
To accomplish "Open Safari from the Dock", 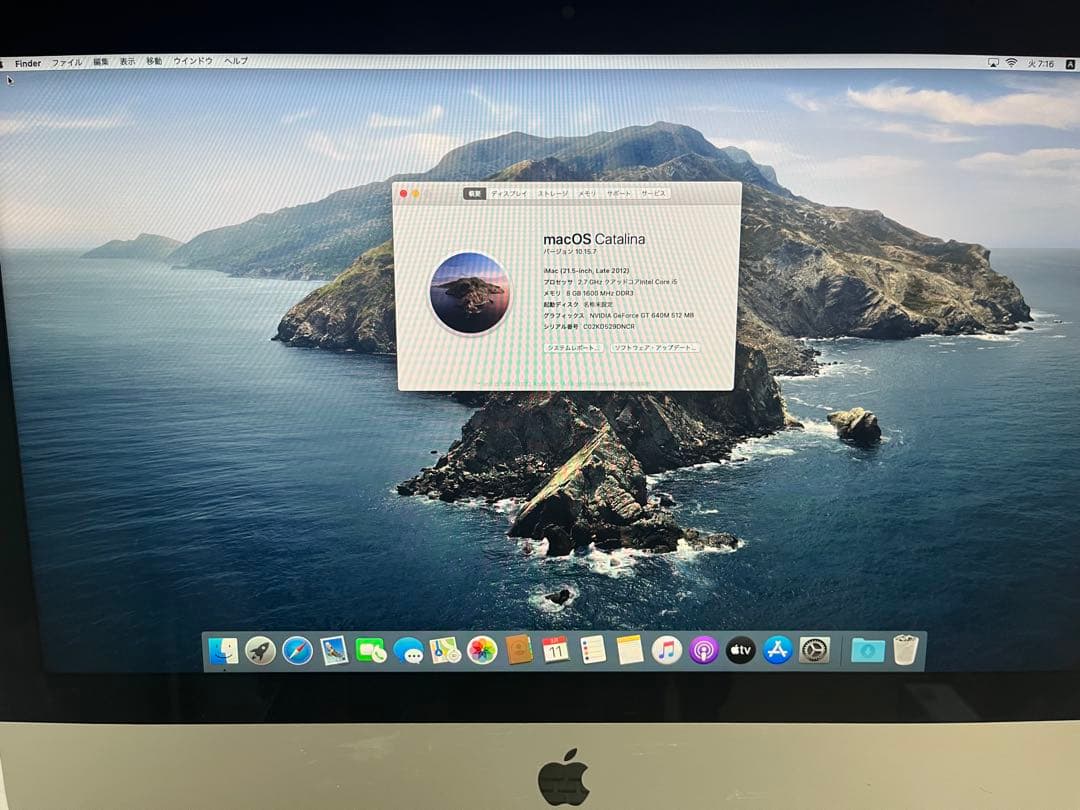I will coord(299,650).
